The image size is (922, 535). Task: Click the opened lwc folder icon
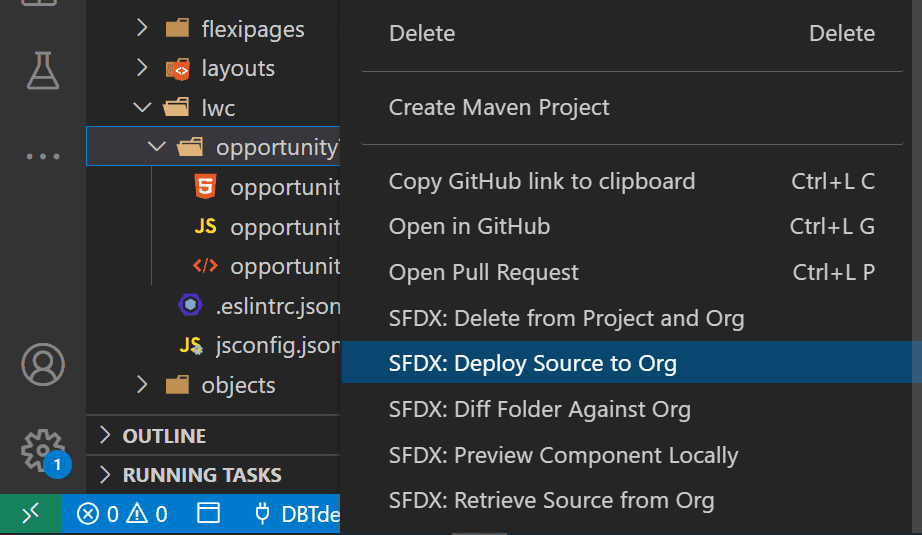coord(176,108)
